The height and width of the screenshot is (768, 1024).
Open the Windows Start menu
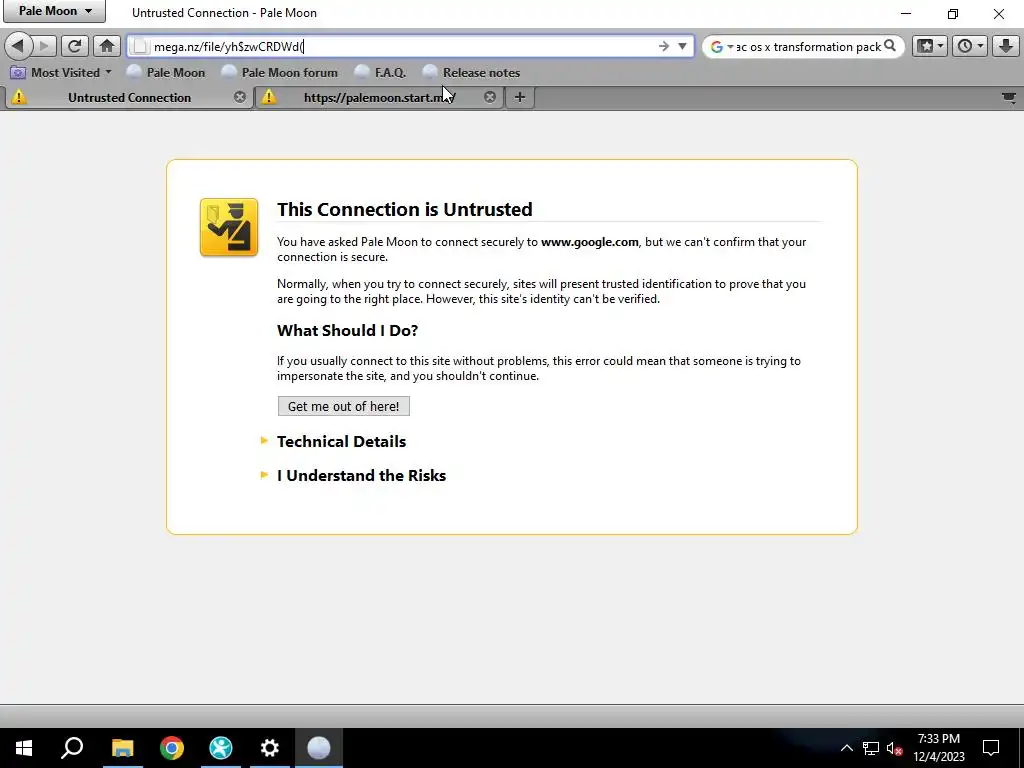(x=24, y=748)
